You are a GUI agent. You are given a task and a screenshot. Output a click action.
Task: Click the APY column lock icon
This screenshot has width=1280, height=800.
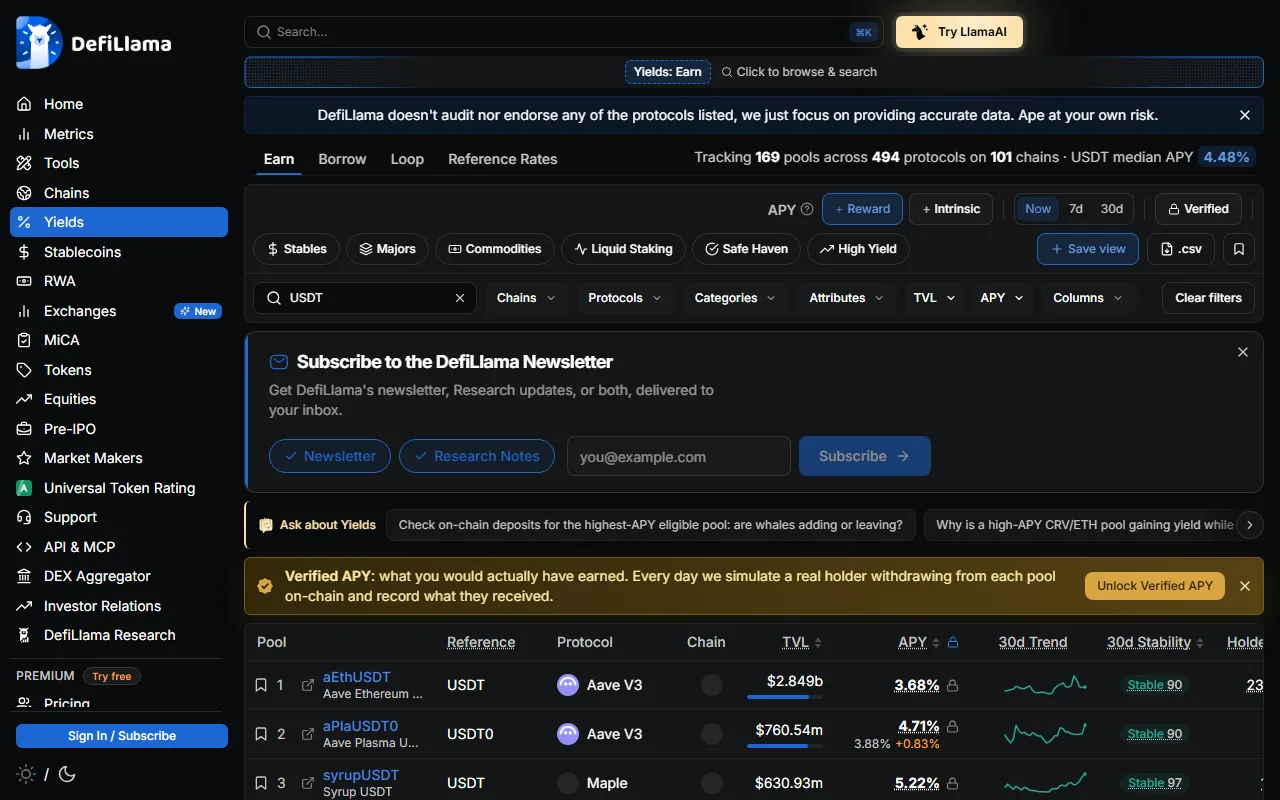click(953, 642)
